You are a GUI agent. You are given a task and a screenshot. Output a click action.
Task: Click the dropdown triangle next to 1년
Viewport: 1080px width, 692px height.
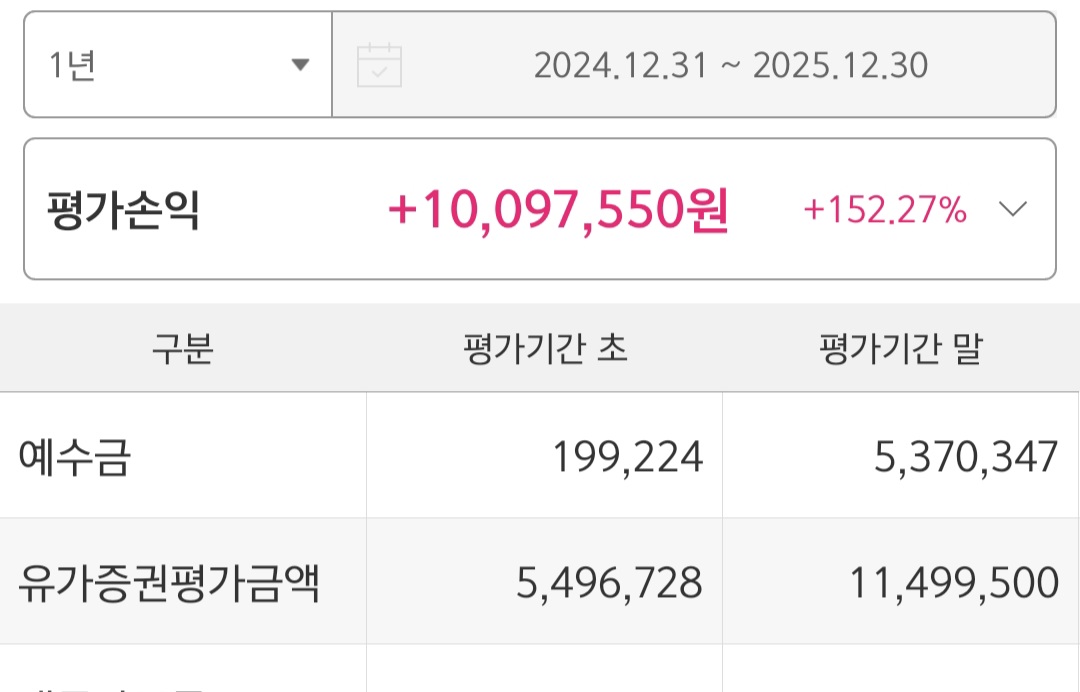299,65
